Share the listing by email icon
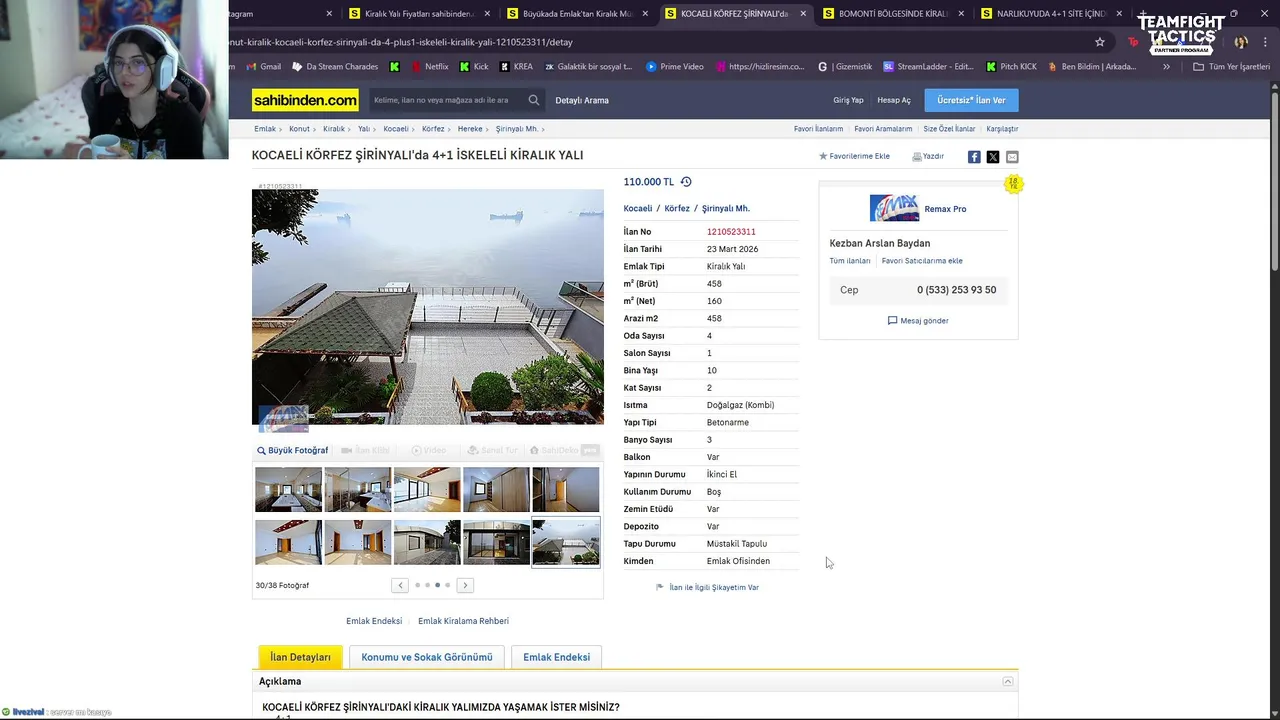Image resolution: width=1280 pixels, height=720 pixels. tap(1012, 157)
